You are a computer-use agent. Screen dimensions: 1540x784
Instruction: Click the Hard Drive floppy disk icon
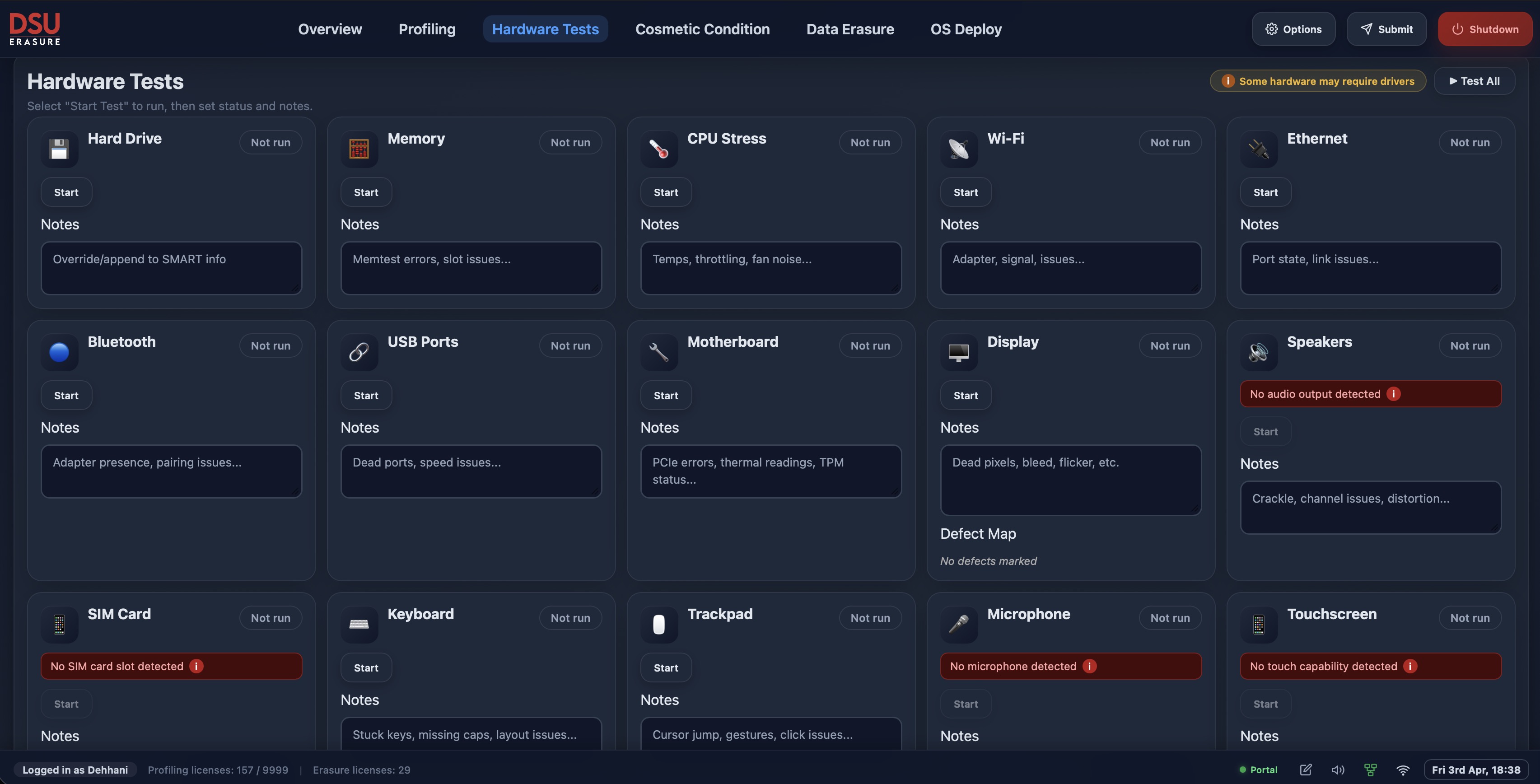[59, 149]
